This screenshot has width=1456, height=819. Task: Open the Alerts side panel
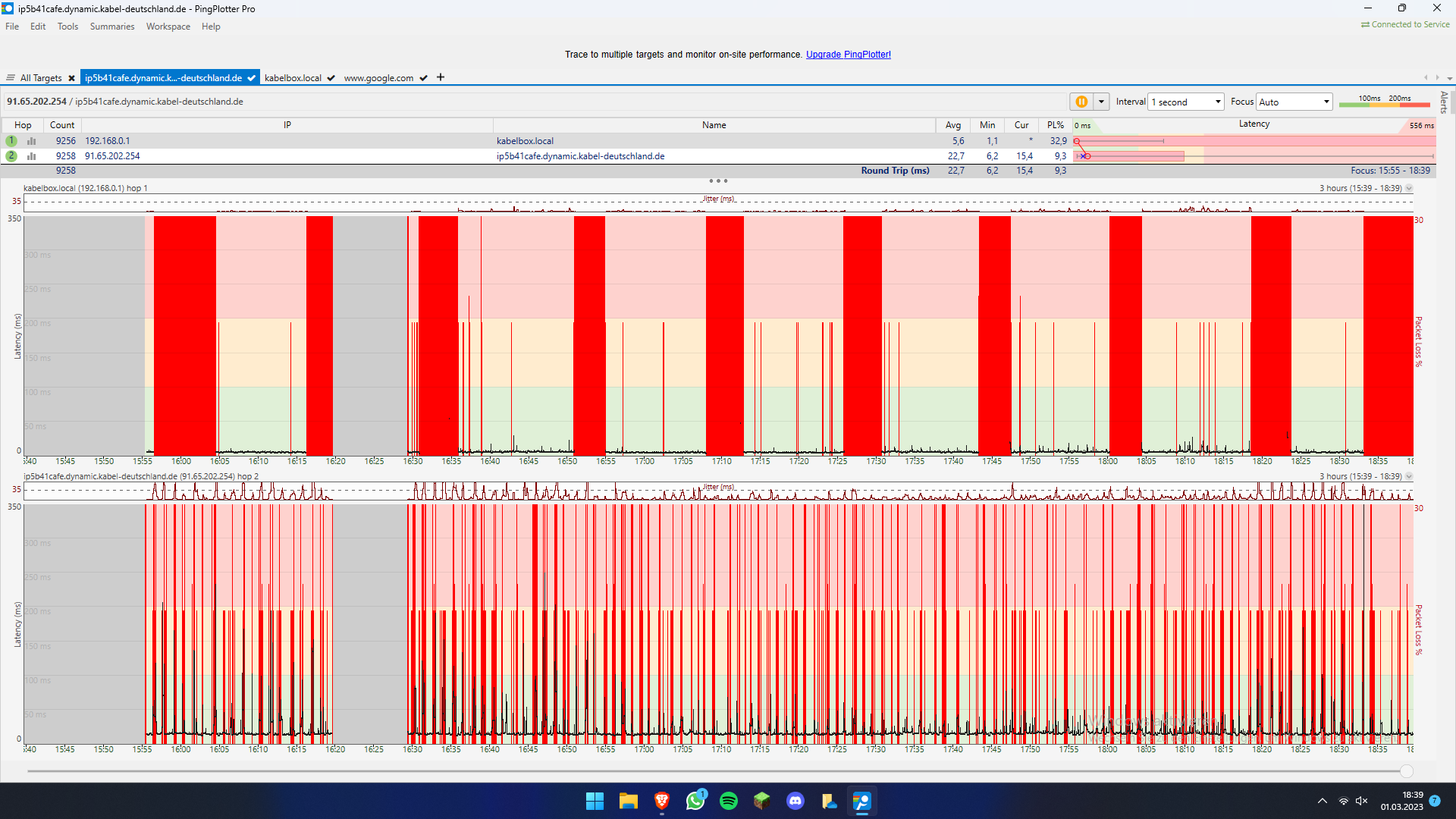click(x=1444, y=102)
